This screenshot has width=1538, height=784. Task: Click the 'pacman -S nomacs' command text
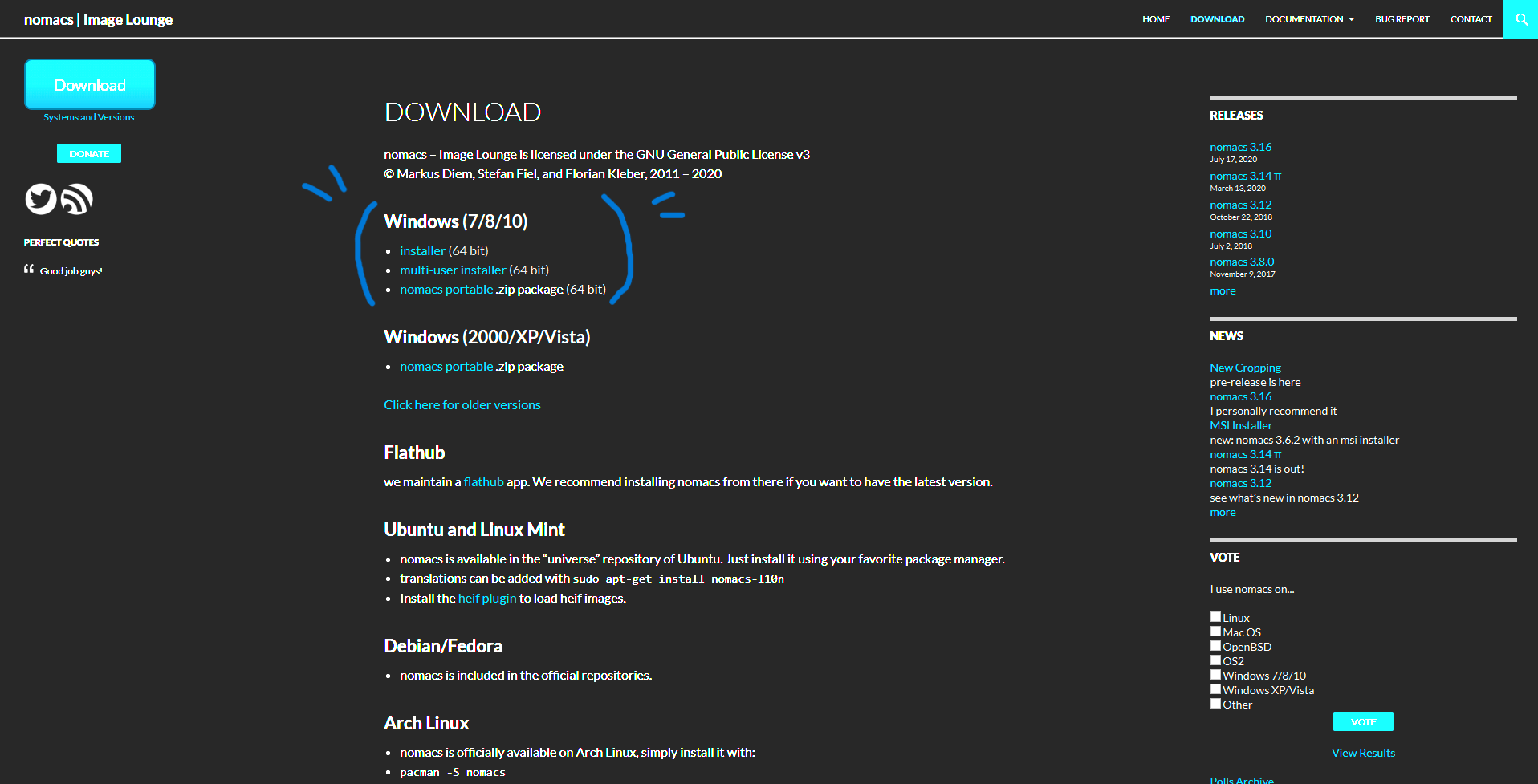point(453,773)
